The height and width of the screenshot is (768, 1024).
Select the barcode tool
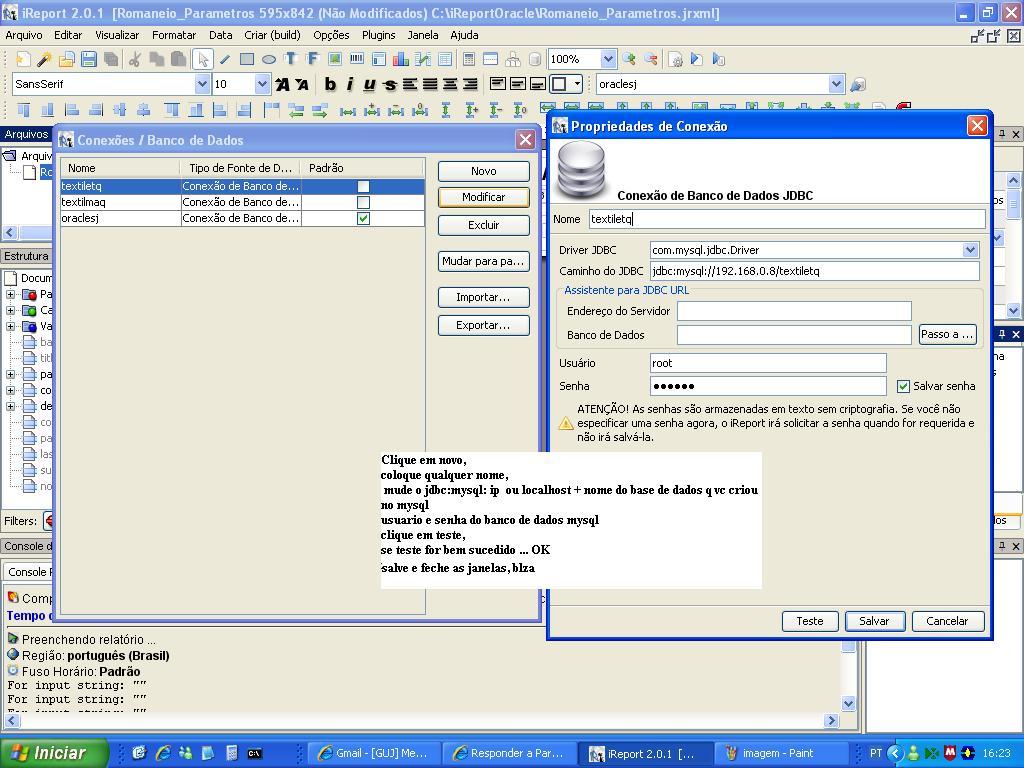click(x=357, y=59)
